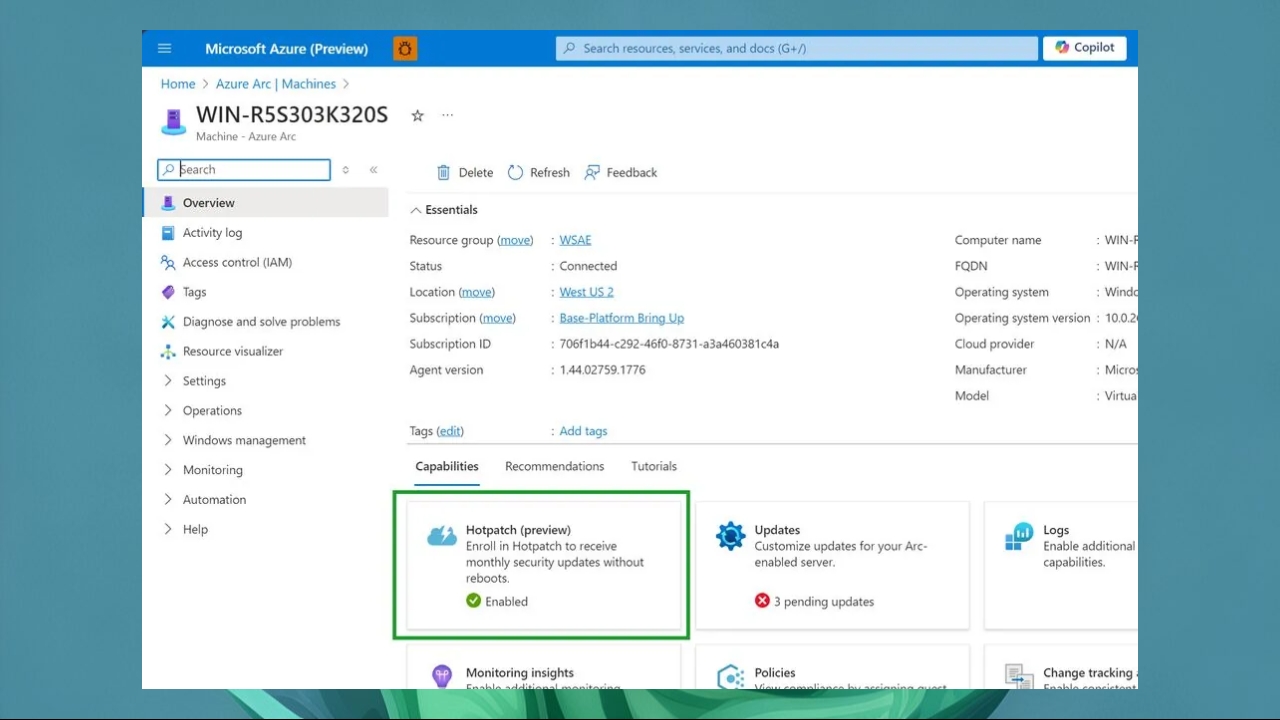Click move link for Subscription

pos(498,318)
